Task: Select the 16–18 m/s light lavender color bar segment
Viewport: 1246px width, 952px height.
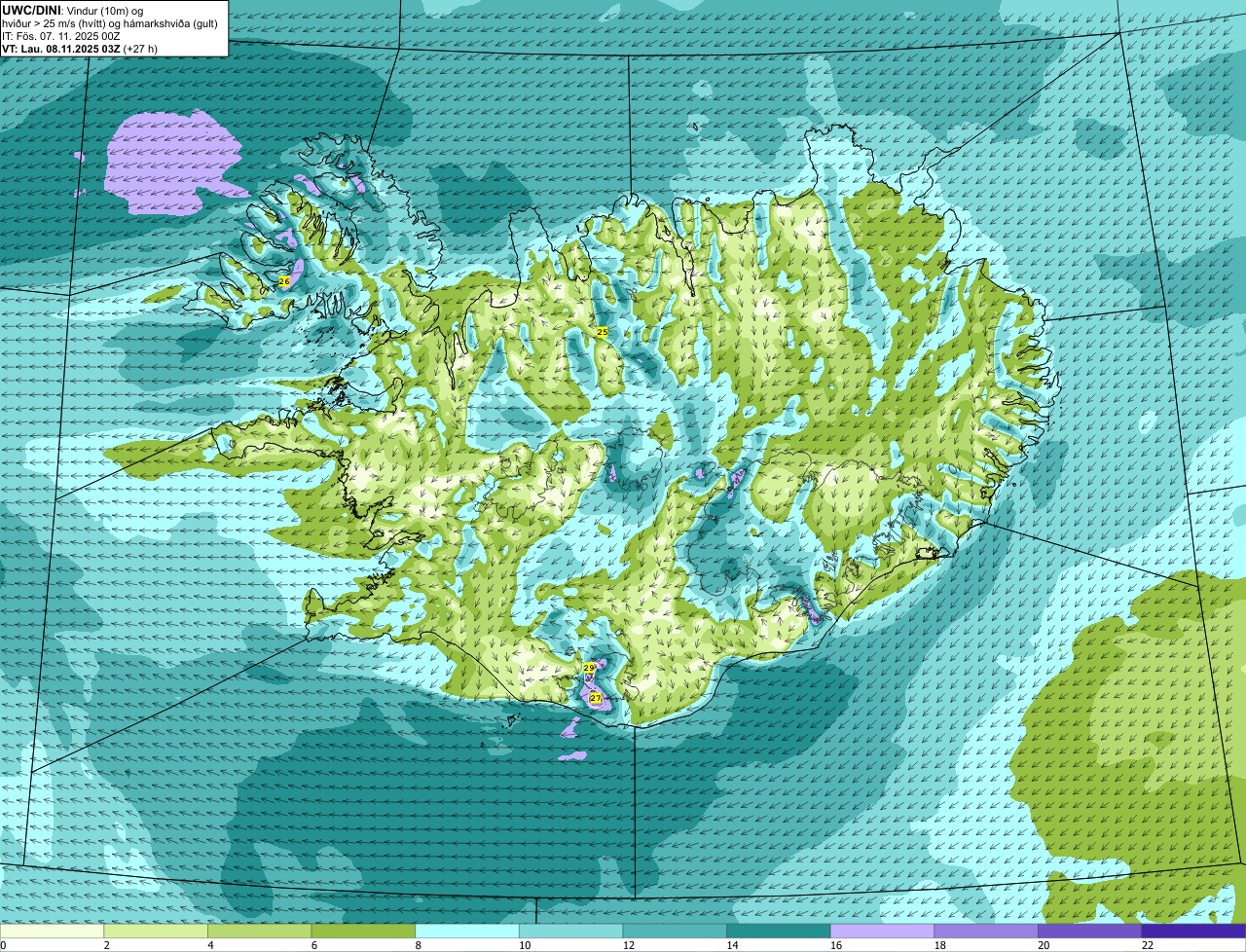Action: point(882,931)
